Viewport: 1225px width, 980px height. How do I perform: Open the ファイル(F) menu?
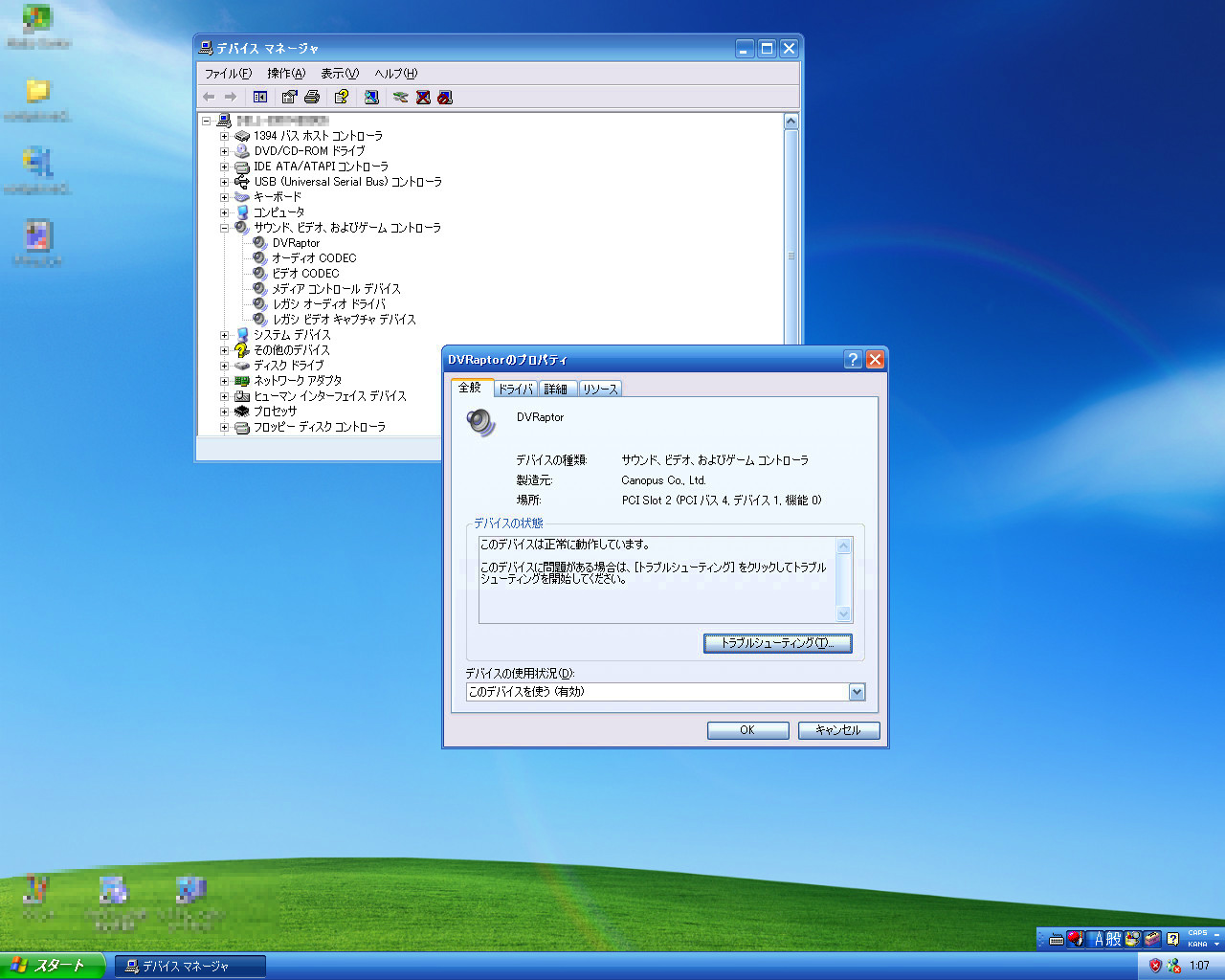(x=228, y=74)
